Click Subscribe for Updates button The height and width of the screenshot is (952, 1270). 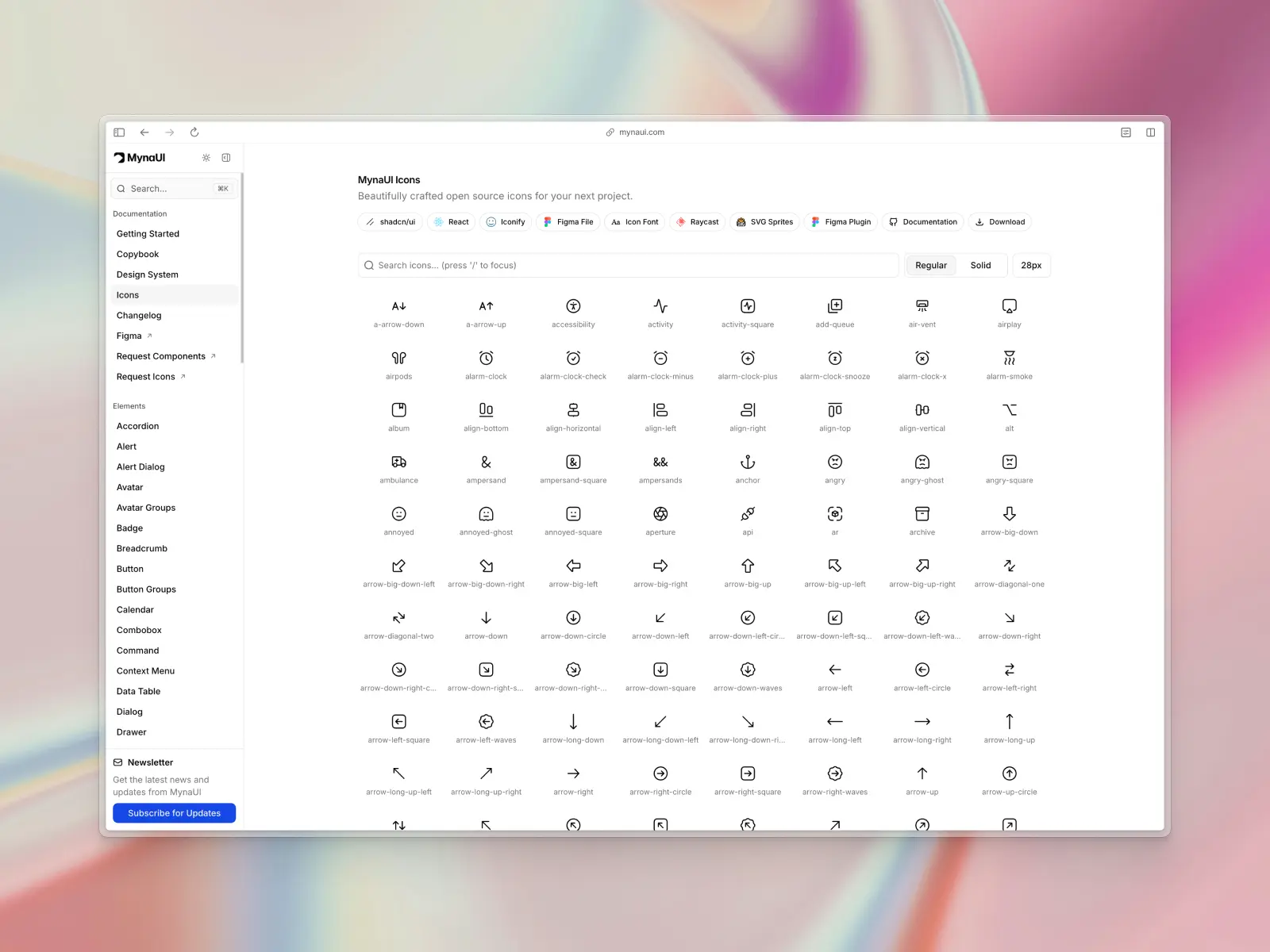point(174,813)
